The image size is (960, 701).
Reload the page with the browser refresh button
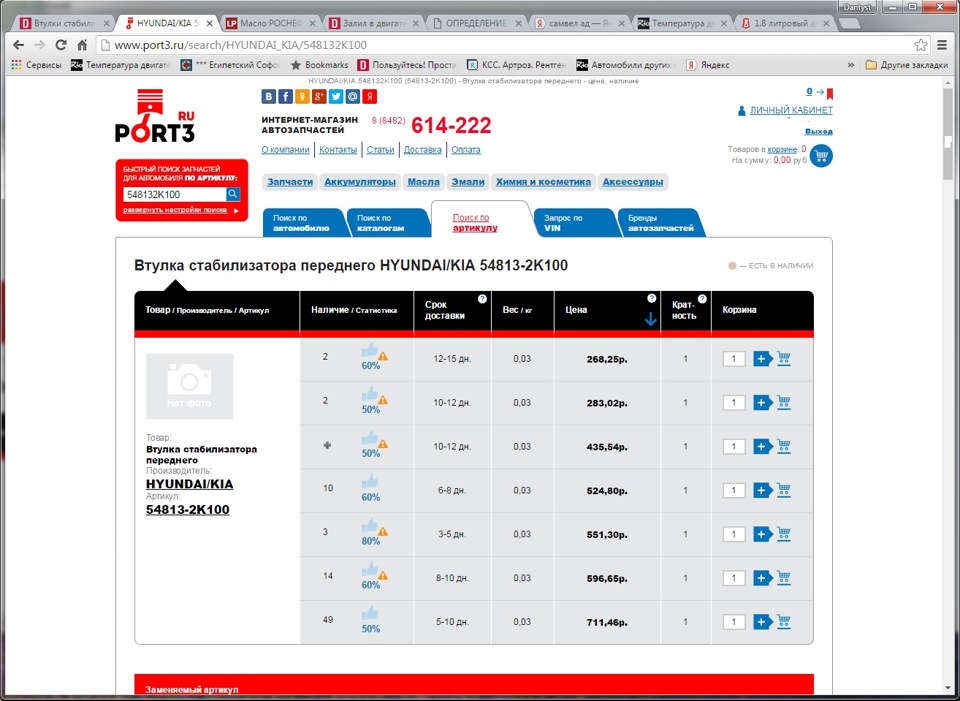(x=61, y=45)
